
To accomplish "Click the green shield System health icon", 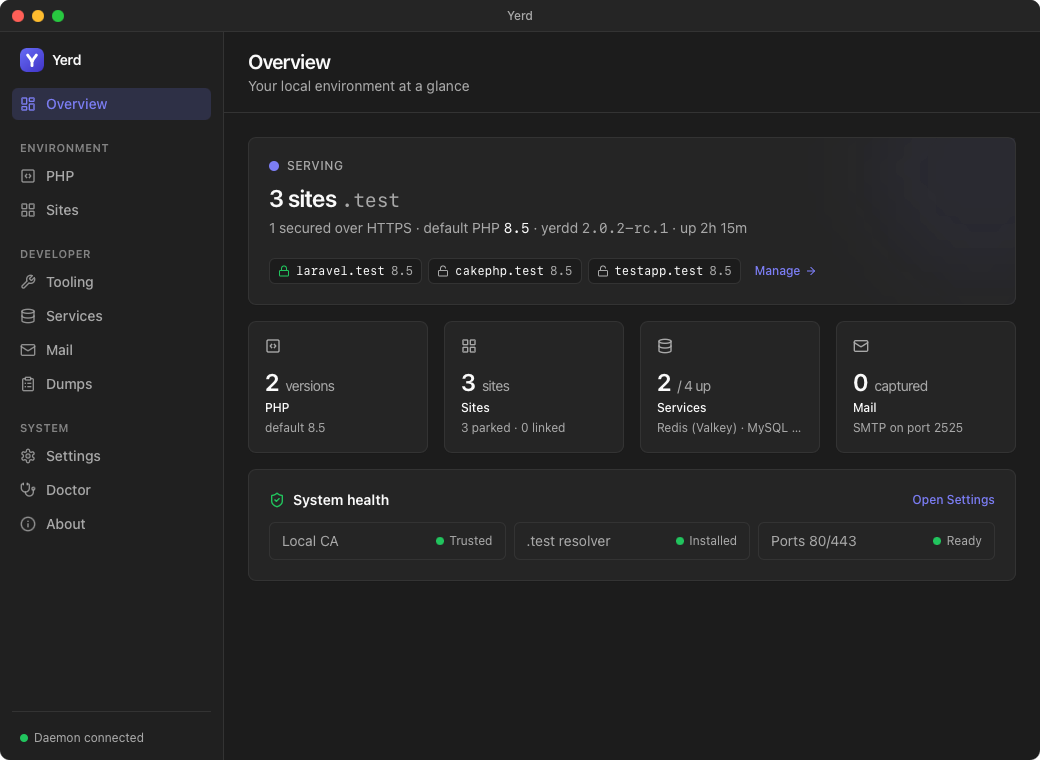I will [x=277, y=500].
